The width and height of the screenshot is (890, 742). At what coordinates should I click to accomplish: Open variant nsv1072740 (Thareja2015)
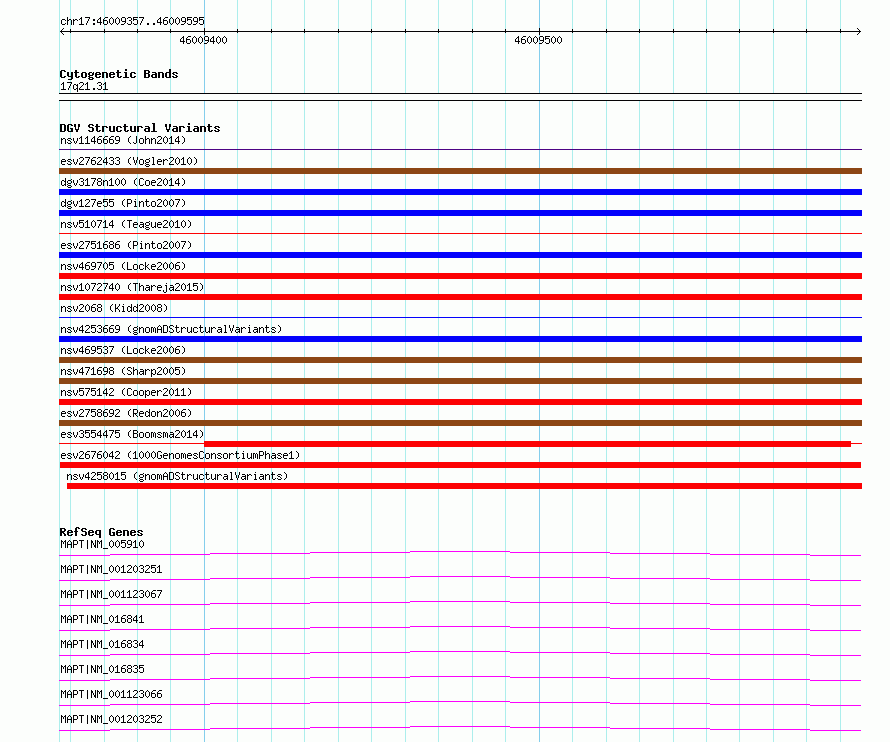132,287
